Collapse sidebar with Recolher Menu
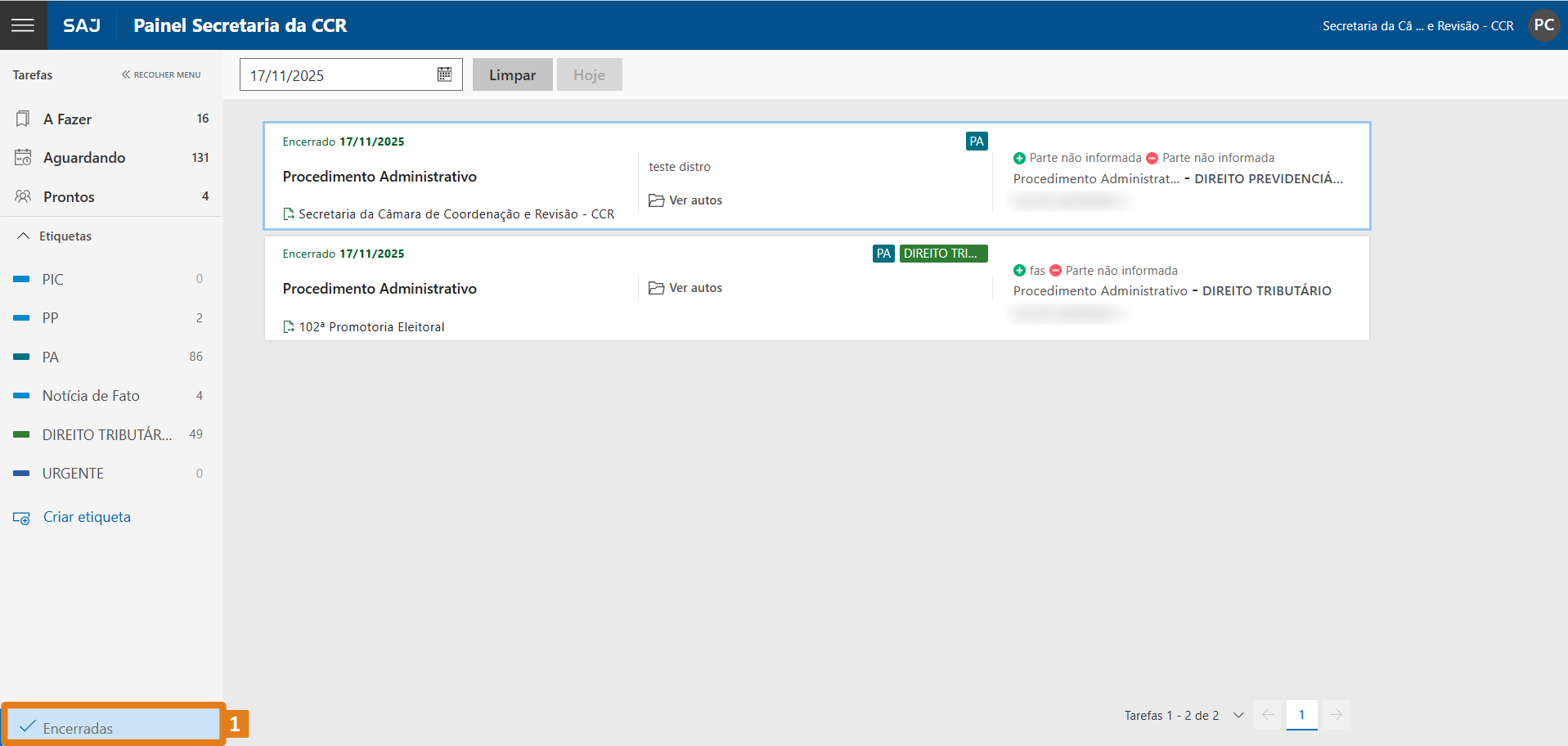1568x746 pixels. pos(161,75)
